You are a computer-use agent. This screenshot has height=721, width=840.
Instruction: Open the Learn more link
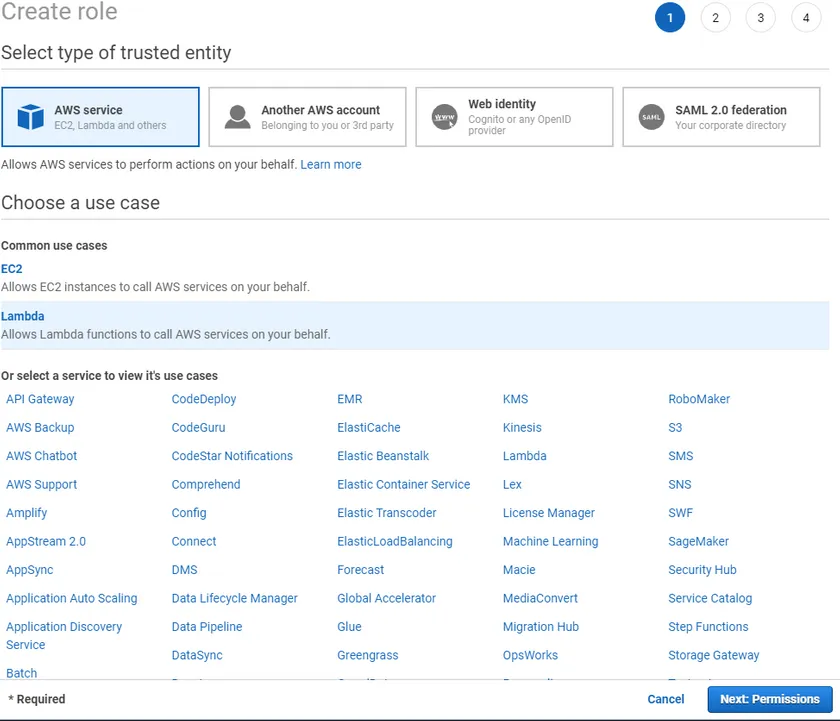[x=331, y=164]
